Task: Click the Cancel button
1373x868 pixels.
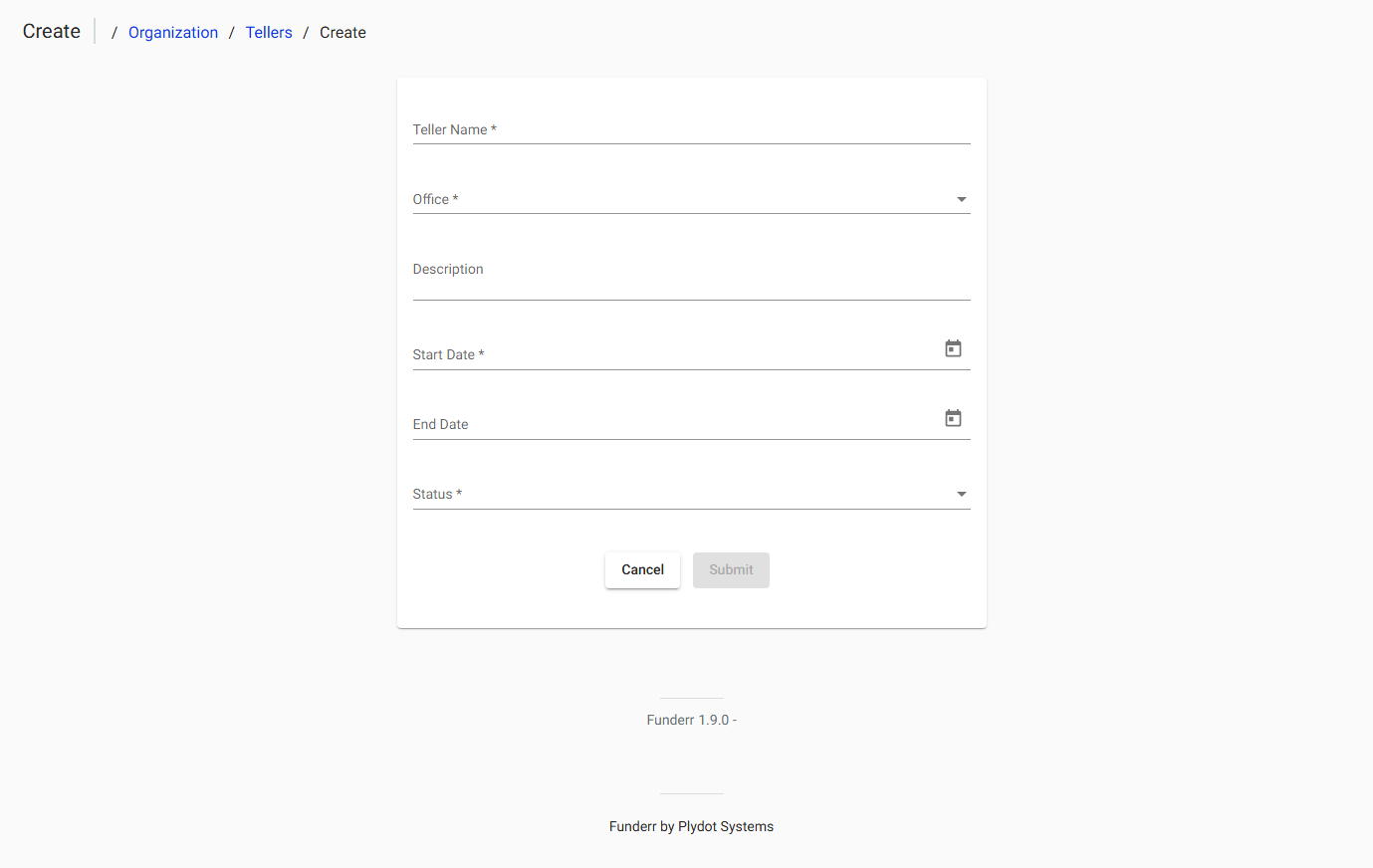Action: [x=642, y=569]
